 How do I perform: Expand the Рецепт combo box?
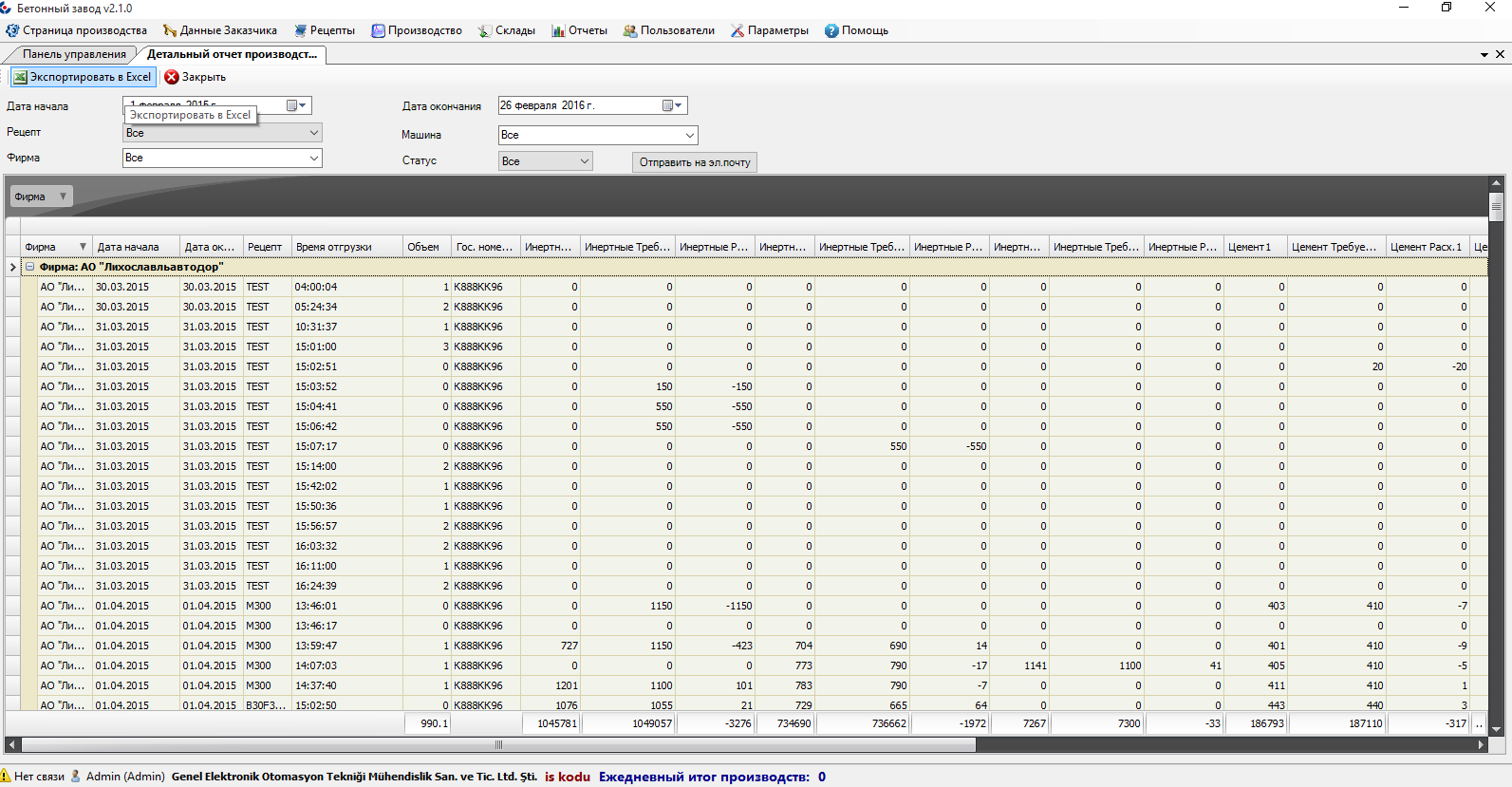[x=313, y=133]
